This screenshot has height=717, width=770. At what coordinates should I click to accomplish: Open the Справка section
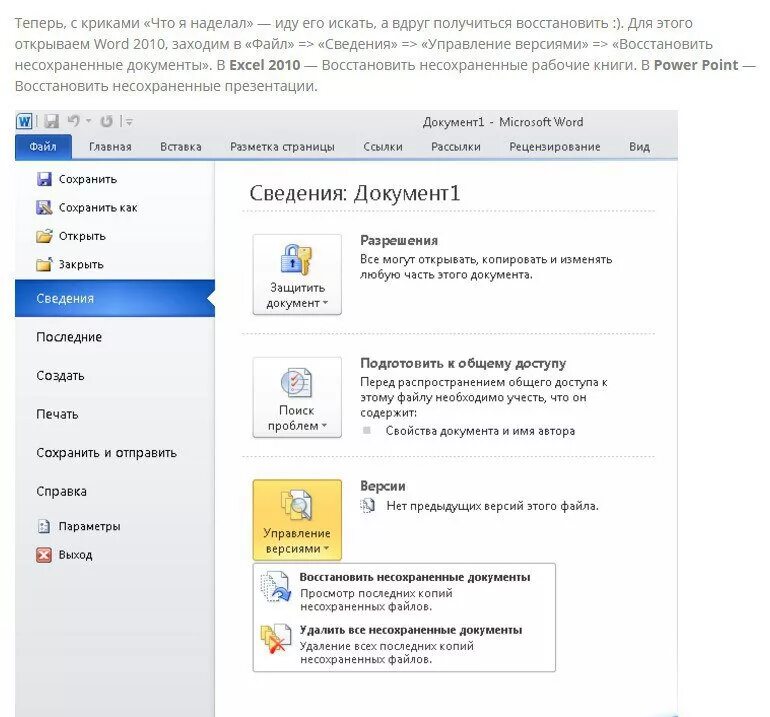(61, 492)
